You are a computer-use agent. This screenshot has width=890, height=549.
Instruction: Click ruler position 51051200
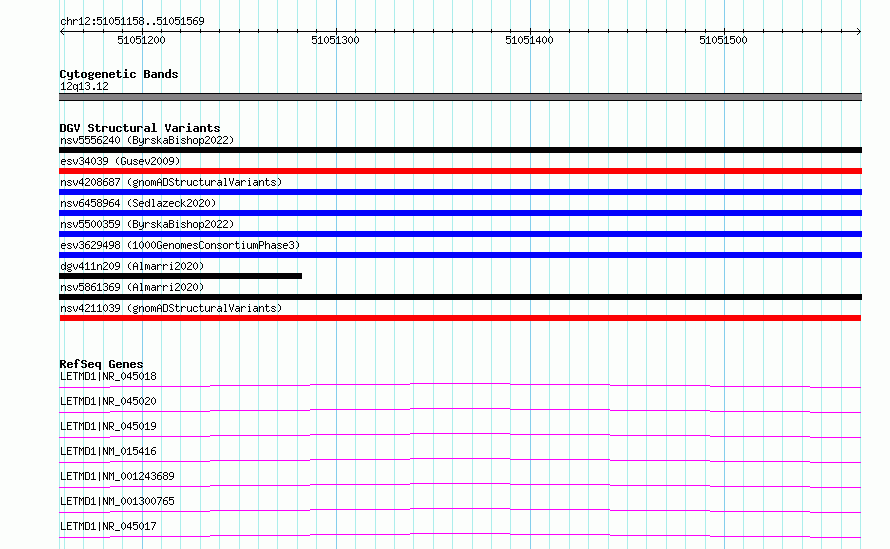click(x=141, y=40)
